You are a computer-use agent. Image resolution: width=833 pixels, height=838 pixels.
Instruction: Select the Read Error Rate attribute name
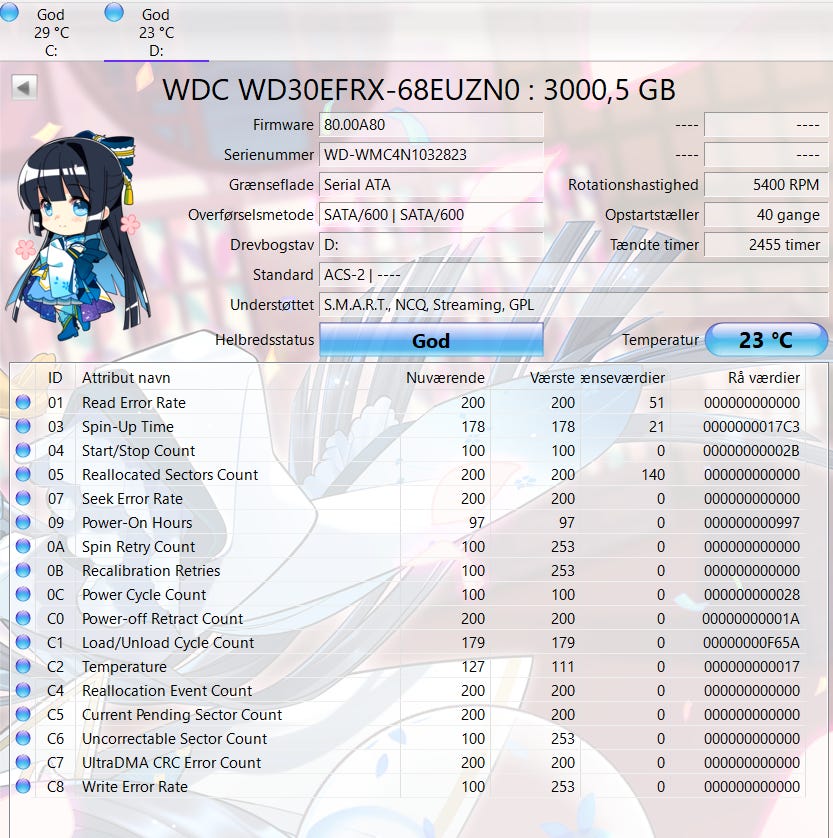pyautogui.click(x=134, y=402)
